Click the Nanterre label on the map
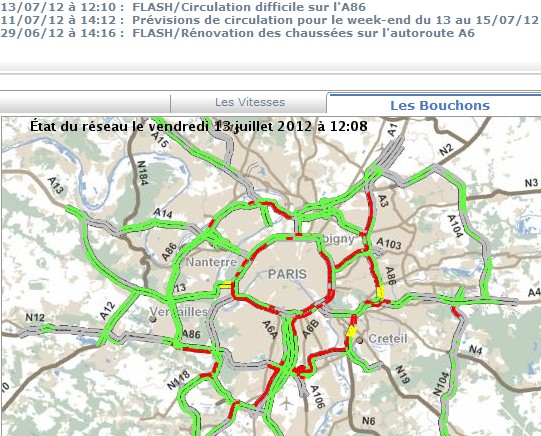541x436 pixels. pyautogui.click(x=211, y=262)
